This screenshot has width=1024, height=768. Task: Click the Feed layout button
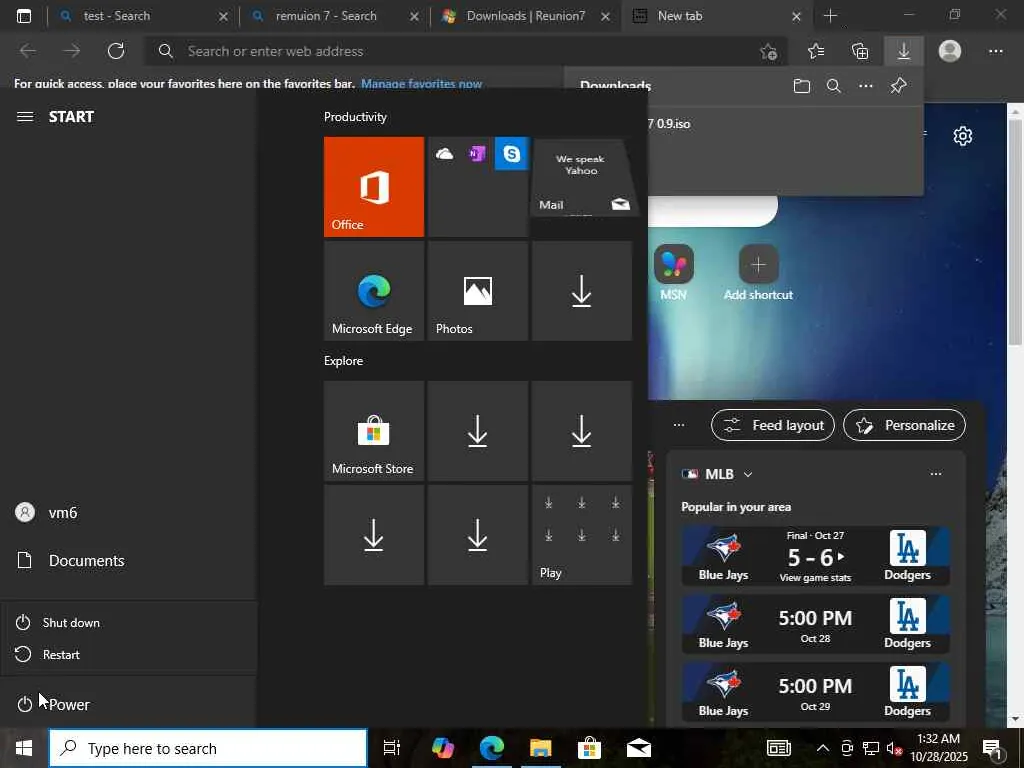pos(773,425)
